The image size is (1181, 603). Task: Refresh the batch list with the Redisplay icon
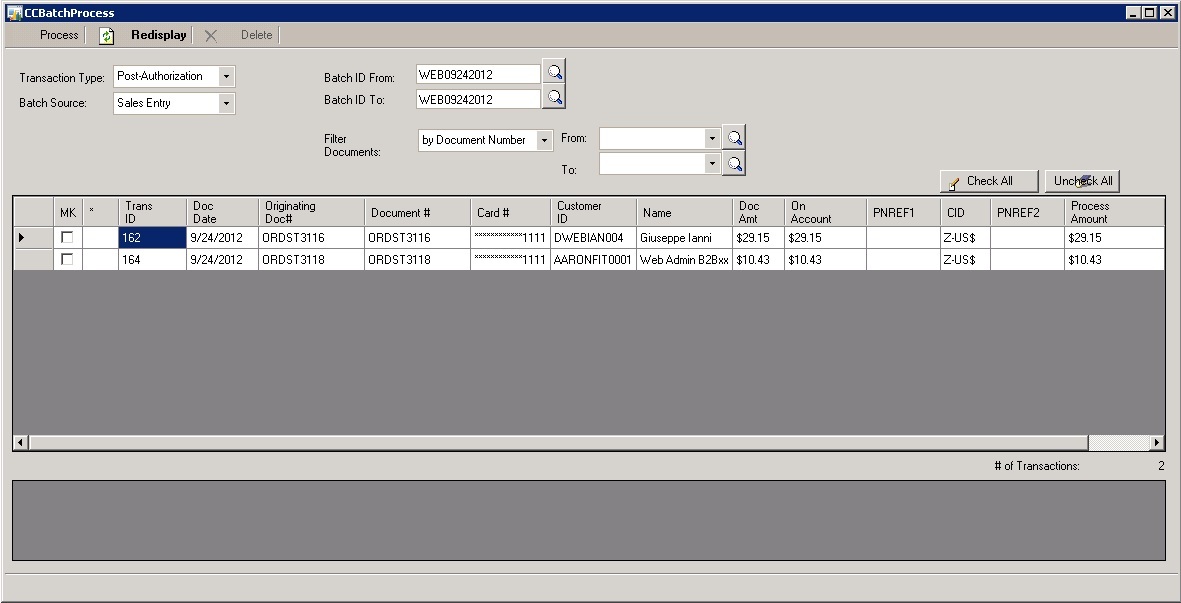[105, 34]
